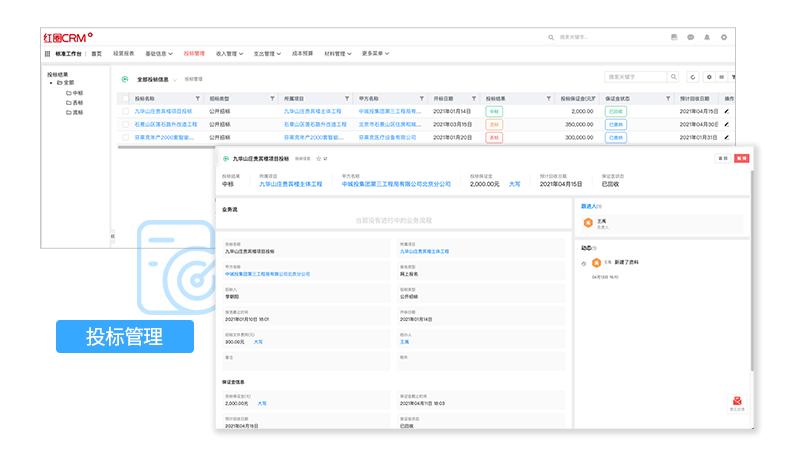This screenshot has height=459, width=792.
Task: Open the chat messages icon in header
Action: [x=690, y=37]
